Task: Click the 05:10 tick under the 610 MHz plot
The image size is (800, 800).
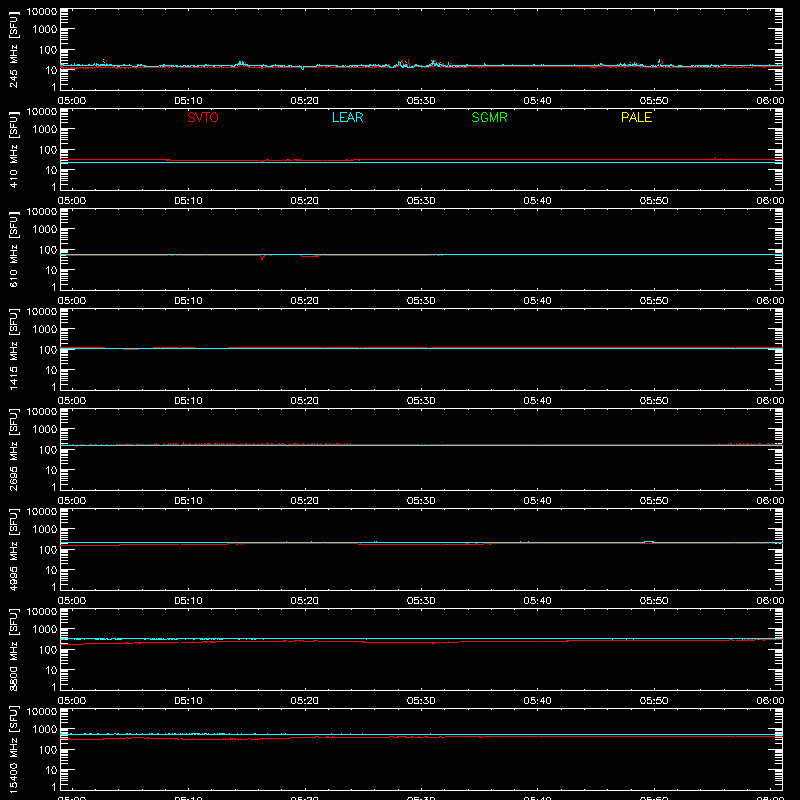Action: point(188,301)
